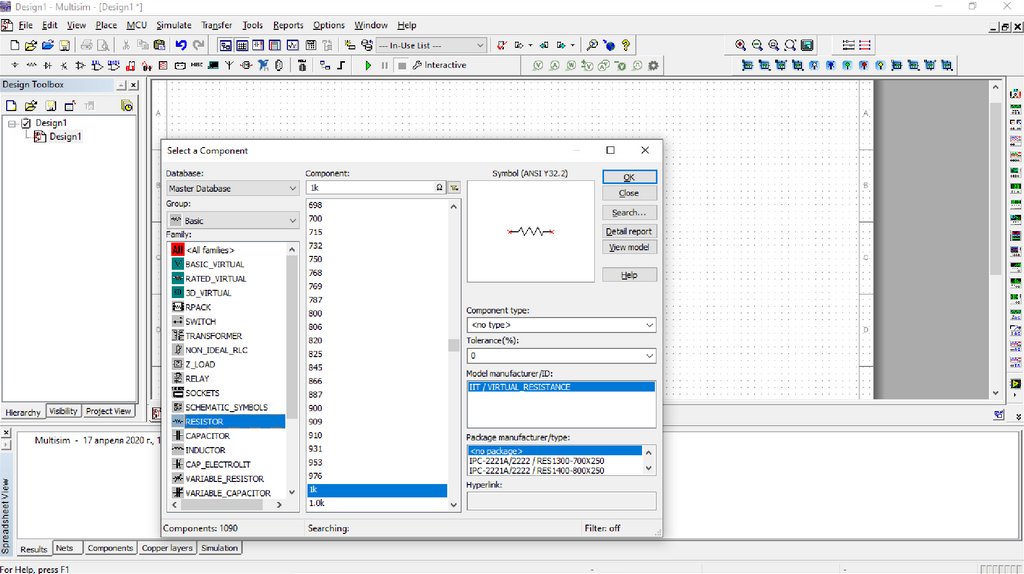The image size is (1024, 574).
Task: Click the Undo arrow in toolbar
Action: click(x=181, y=45)
